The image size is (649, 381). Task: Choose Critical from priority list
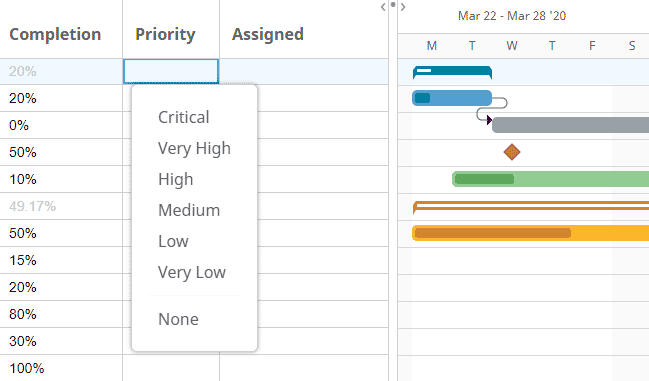184,117
